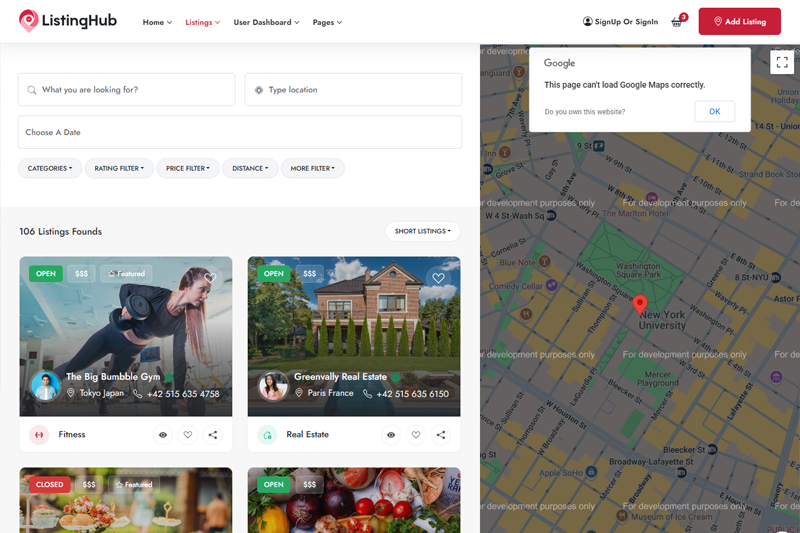Click the Choose A Date field
Image resolution: width=800 pixels, height=533 pixels.
click(240, 132)
